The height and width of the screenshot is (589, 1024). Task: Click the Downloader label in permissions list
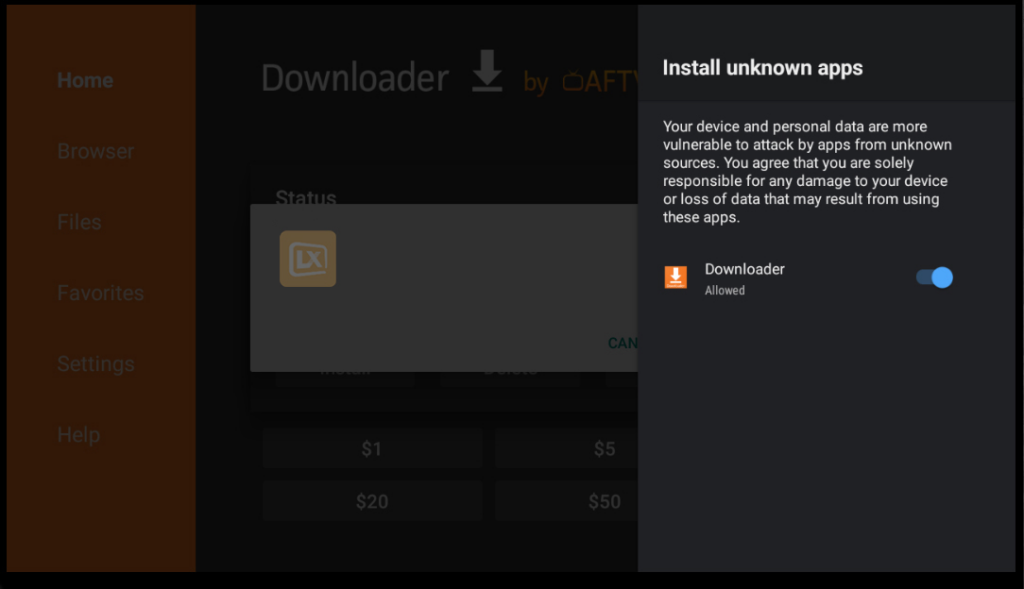coord(744,269)
